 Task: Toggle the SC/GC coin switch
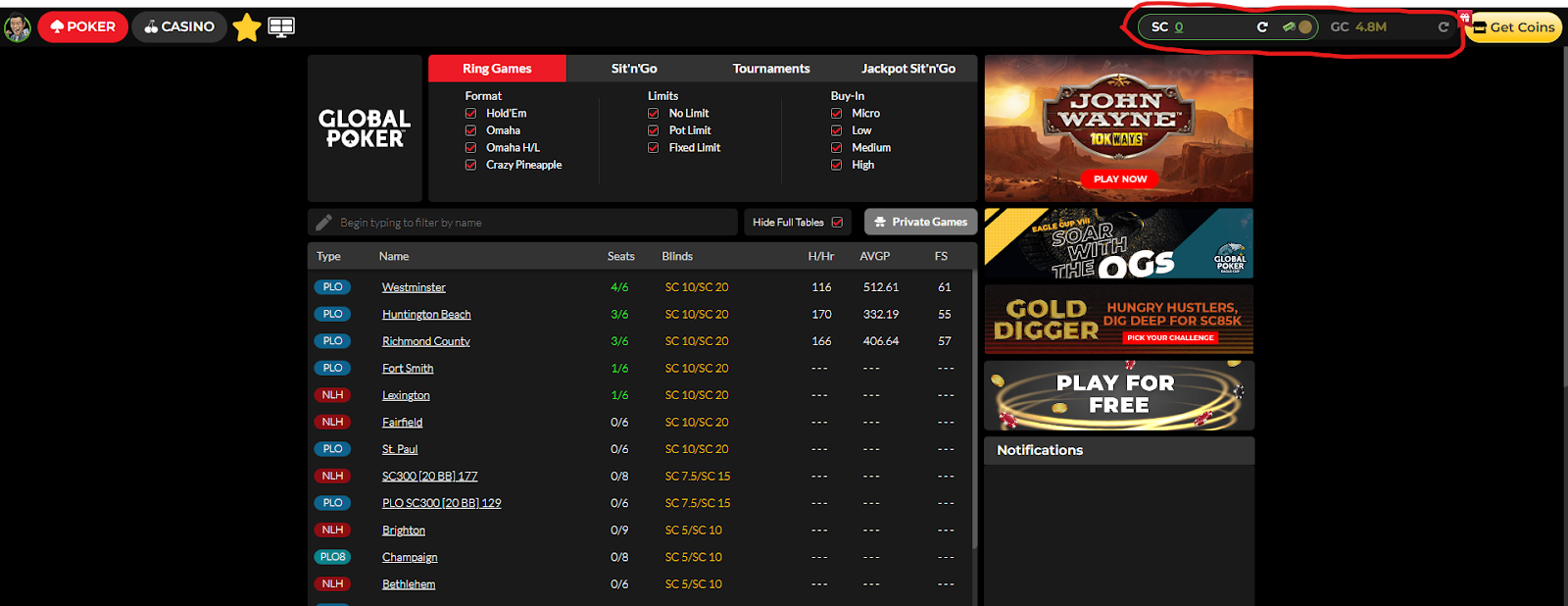tap(1305, 26)
